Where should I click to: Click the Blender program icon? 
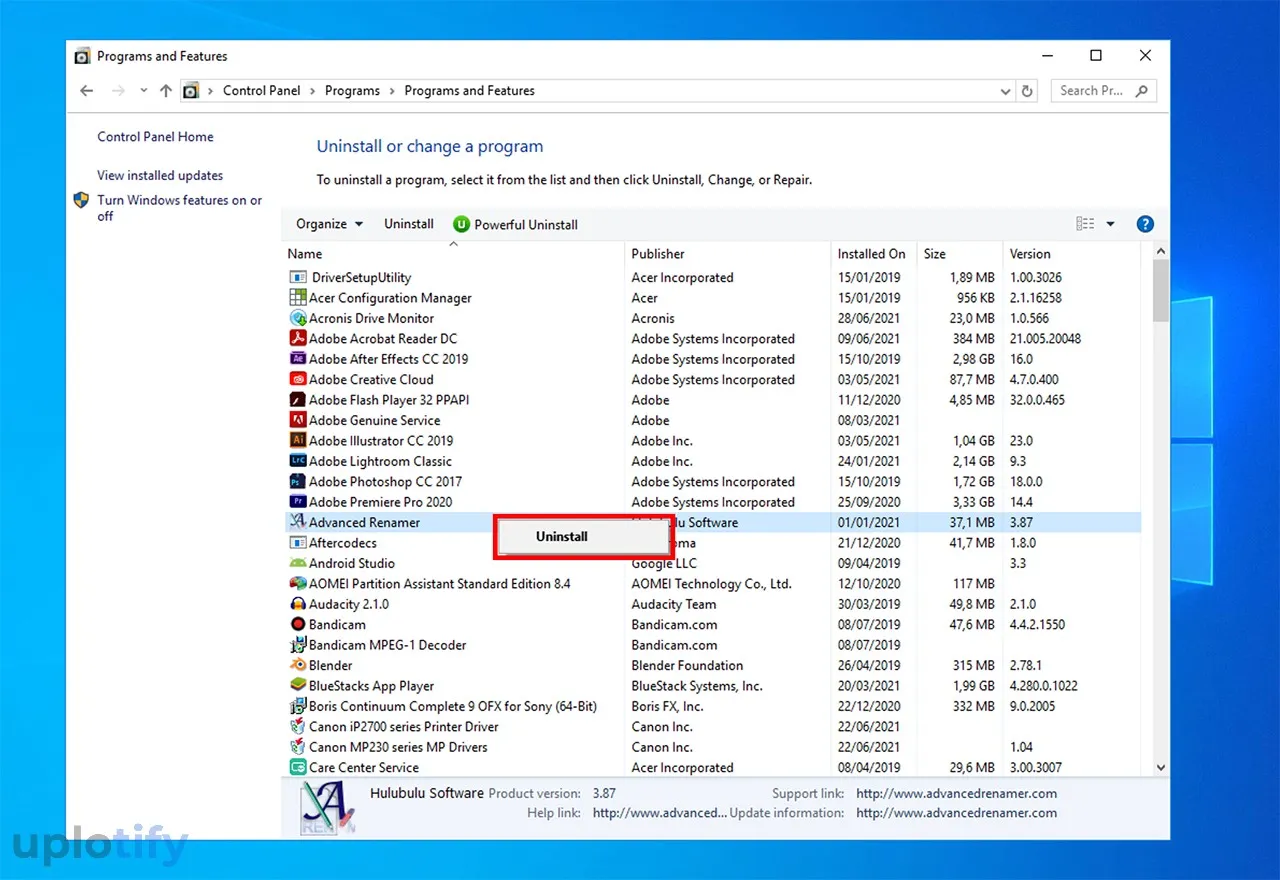(297, 665)
